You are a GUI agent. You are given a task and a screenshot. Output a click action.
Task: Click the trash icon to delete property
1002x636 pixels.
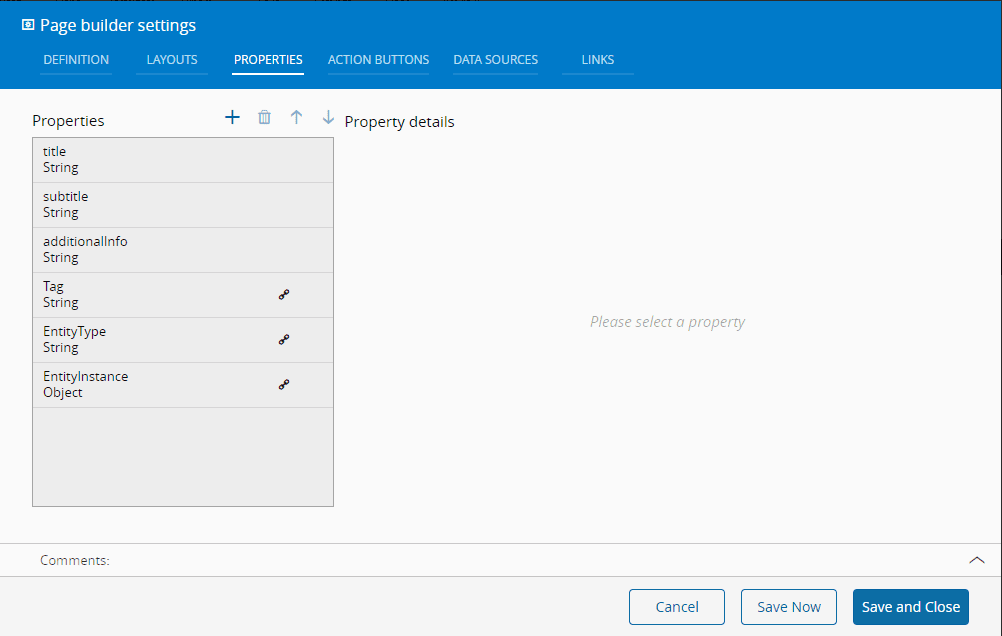coord(265,118)
